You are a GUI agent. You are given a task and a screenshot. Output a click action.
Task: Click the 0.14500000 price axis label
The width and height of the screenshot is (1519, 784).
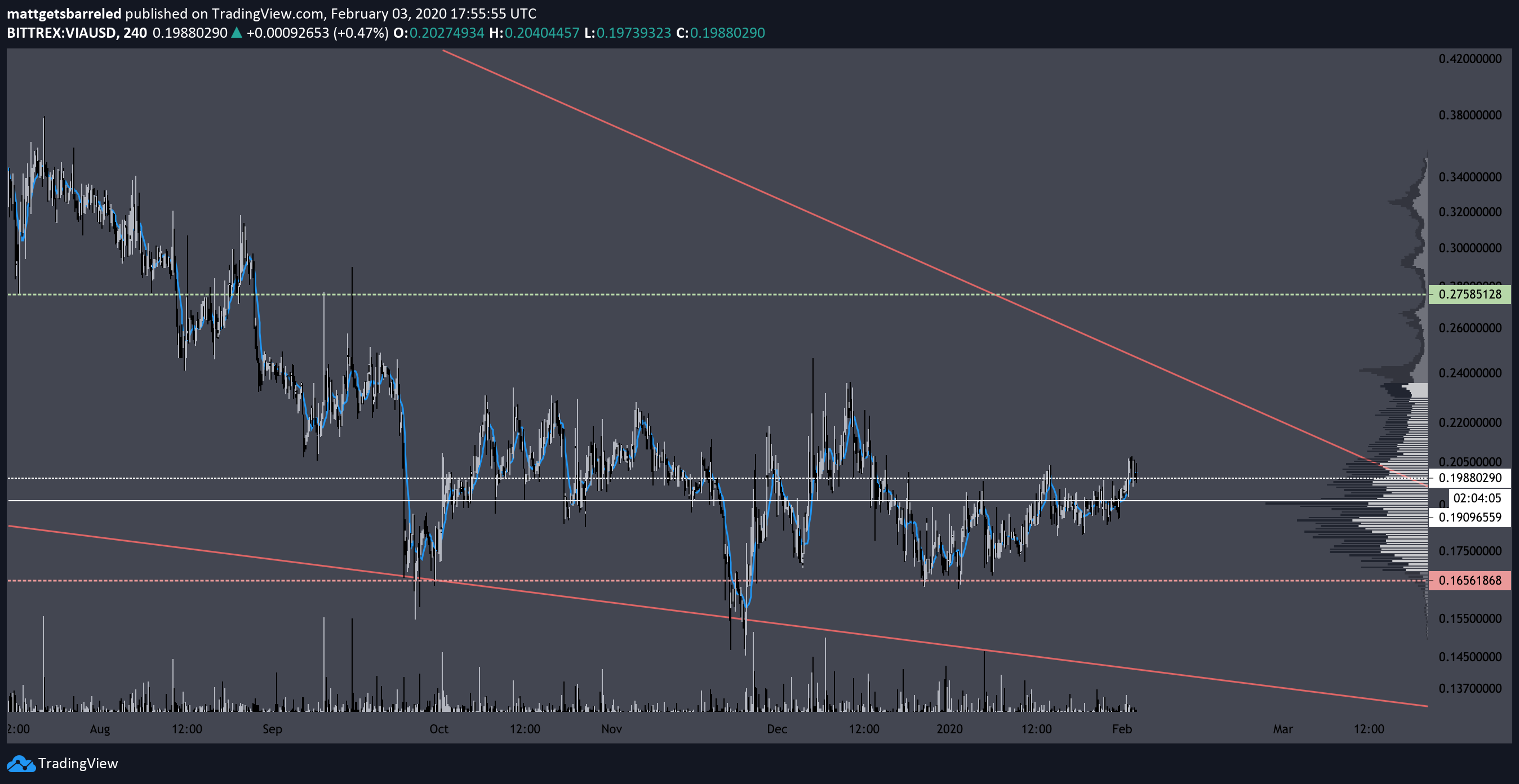(1469, 657)
